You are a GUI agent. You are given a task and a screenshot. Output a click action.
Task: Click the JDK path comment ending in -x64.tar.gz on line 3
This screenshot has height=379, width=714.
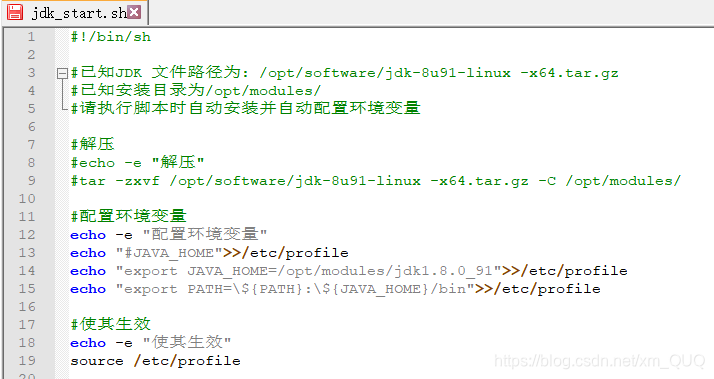pyautogui.click(x=345, y=72)
